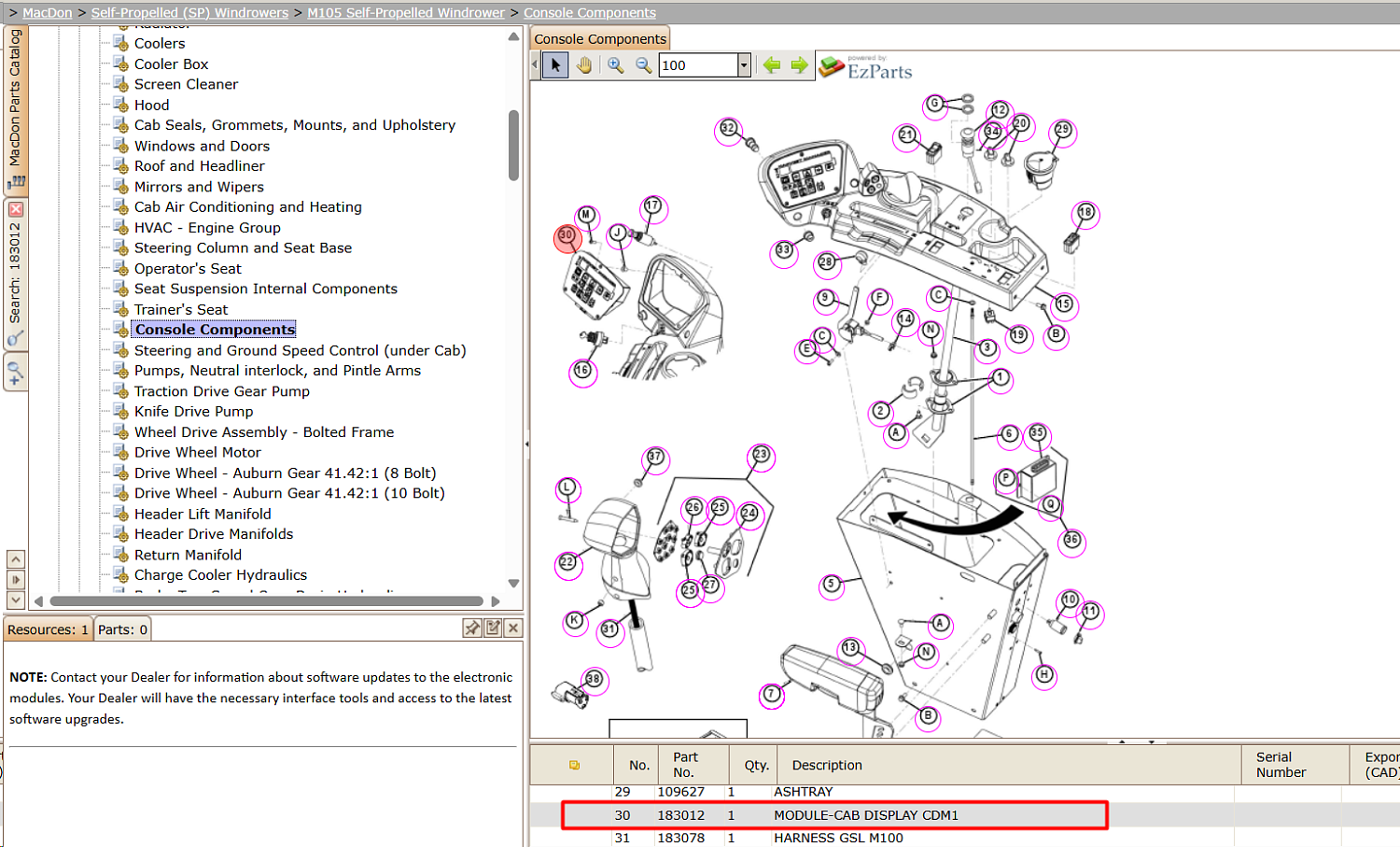Go to next diagram with right arrow
Viewport: 1400px width, 847px height.
(x=800, y=65)
